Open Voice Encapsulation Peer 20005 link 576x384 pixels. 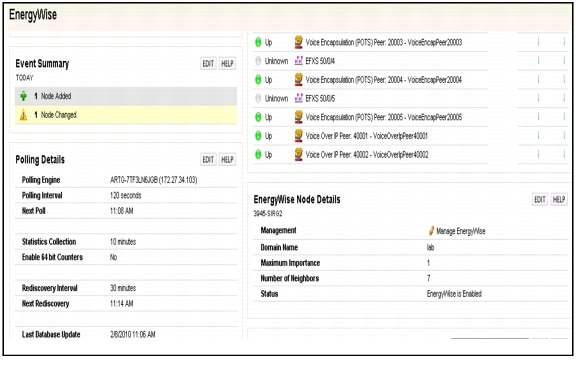(384, 117)
